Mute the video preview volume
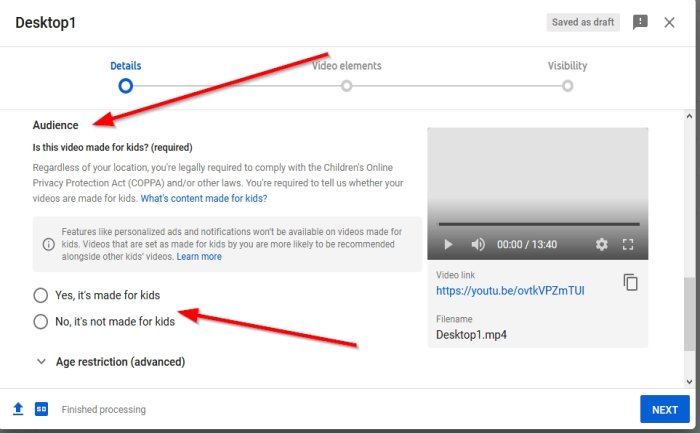700x433 pixels. pos(478,244)
